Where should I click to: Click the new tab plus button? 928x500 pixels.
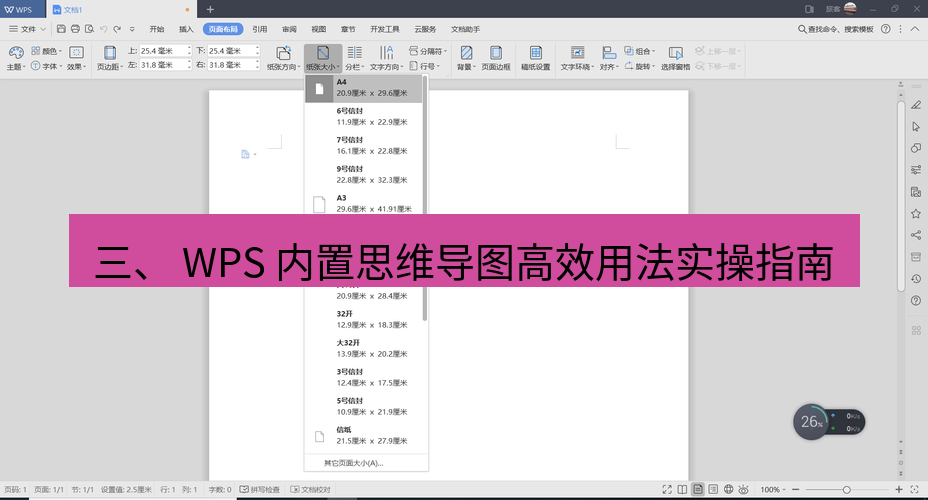tap(210, 9)
